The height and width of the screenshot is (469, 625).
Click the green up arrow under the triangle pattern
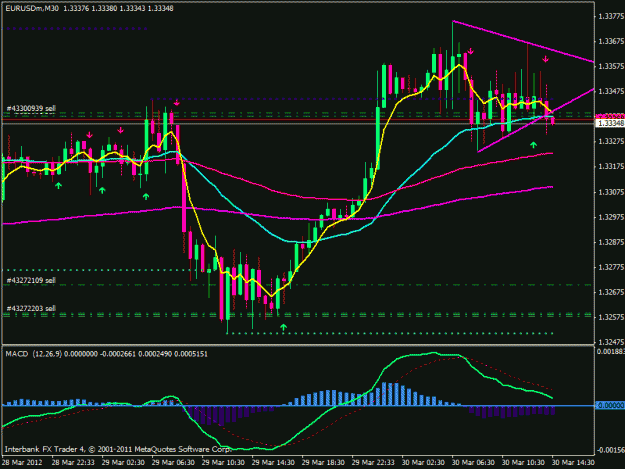tap(533, 145)
